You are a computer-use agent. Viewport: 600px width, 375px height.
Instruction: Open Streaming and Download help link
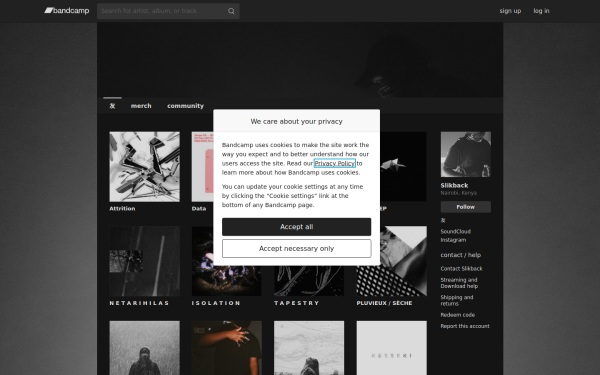click(x=459, y=283)
